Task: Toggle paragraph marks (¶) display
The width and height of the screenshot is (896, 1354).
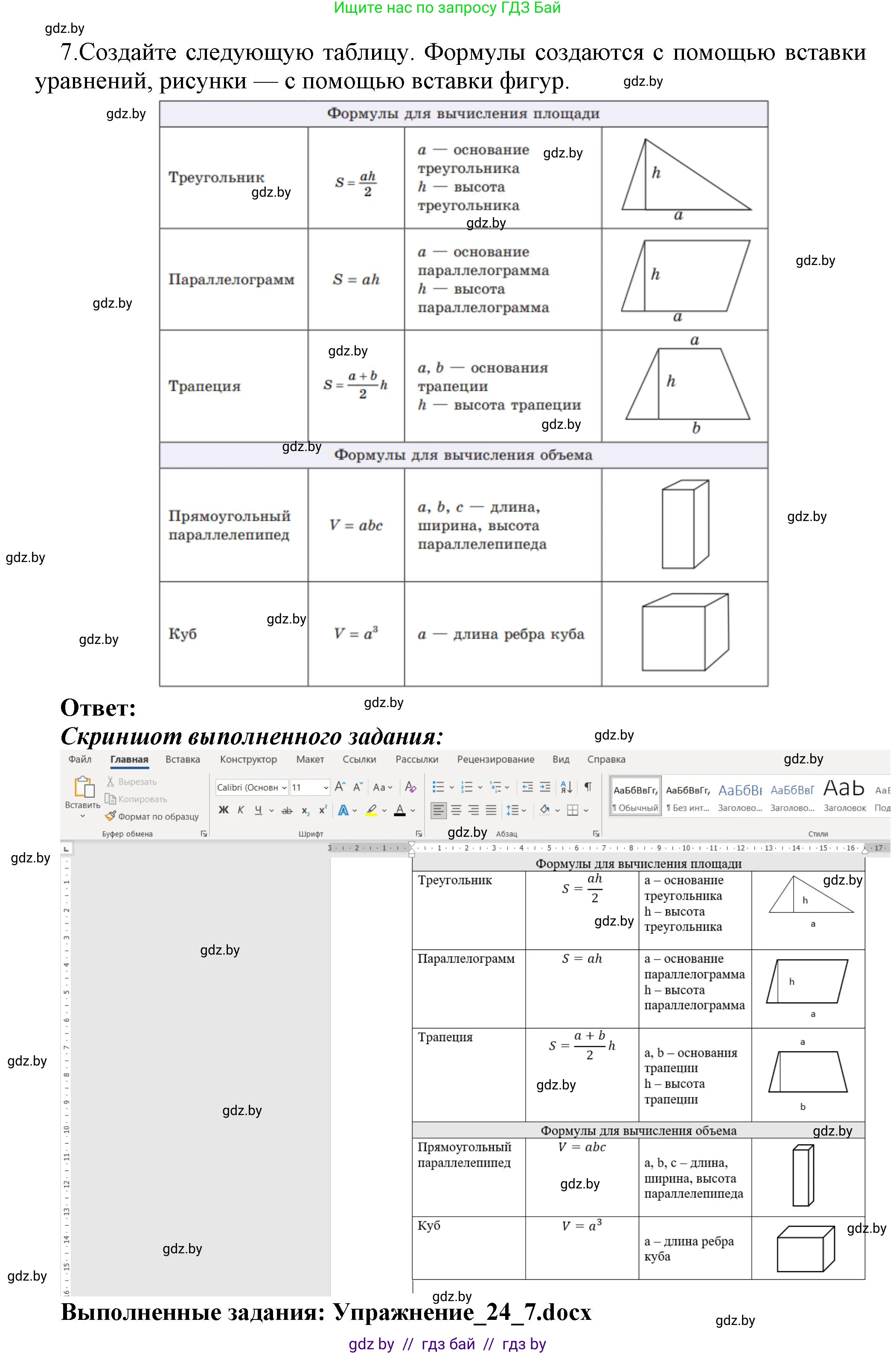Action: pyautogui.click(x=588, y=787)
